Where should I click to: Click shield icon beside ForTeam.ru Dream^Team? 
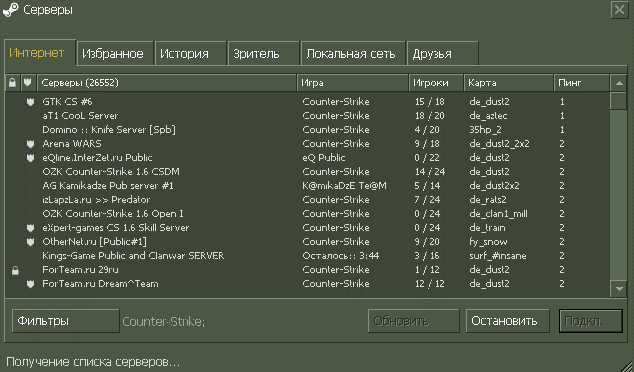click(30, 284)
